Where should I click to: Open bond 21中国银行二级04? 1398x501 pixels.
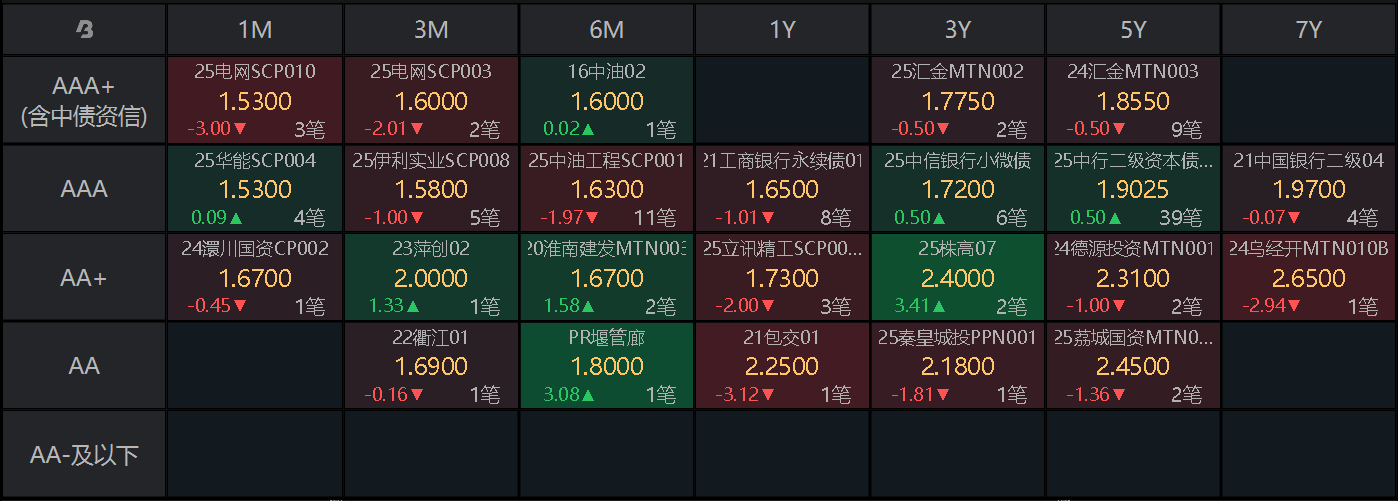click(x=1309, y=160)
